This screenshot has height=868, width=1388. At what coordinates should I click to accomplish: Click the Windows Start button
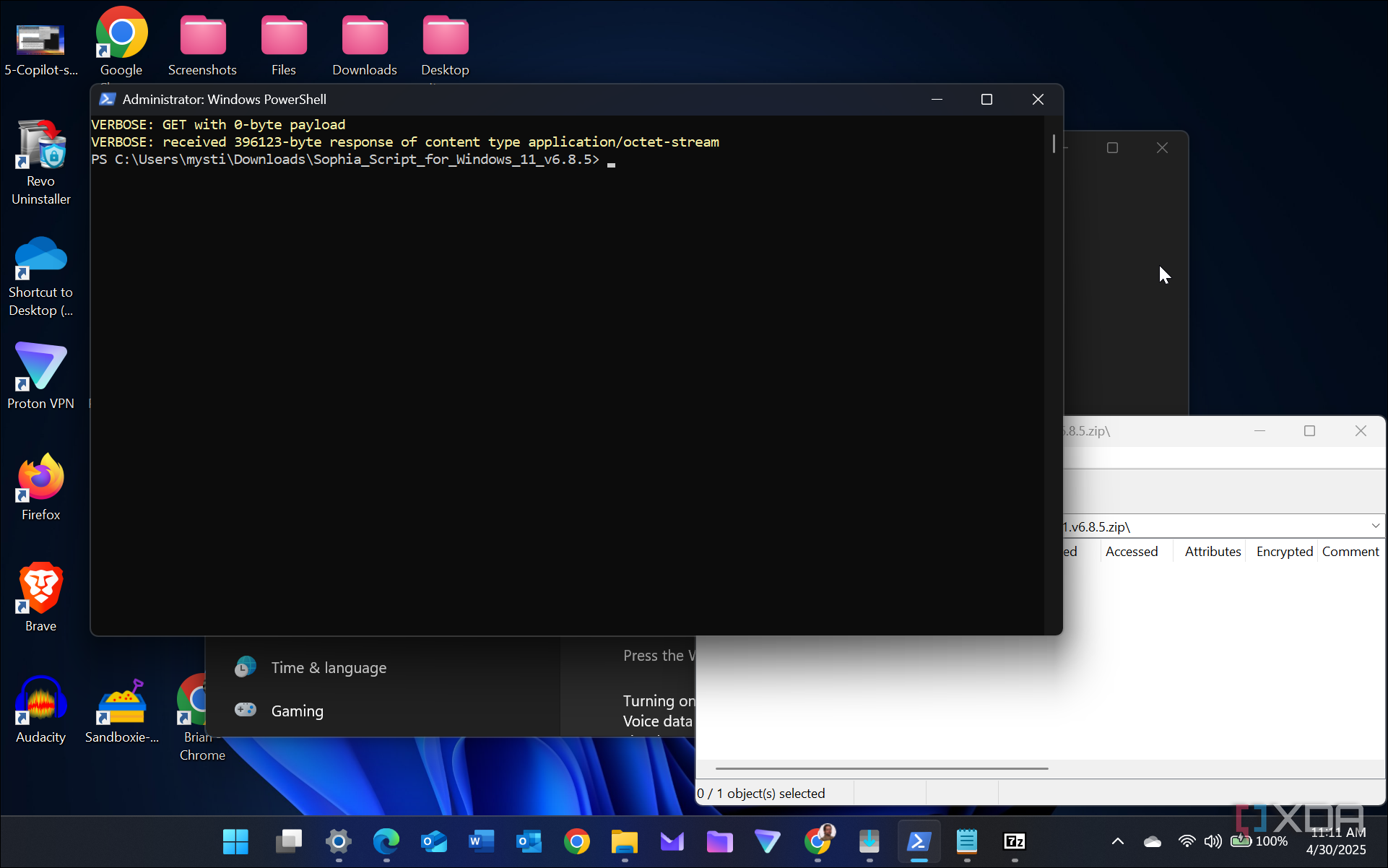tap(235, 841)
